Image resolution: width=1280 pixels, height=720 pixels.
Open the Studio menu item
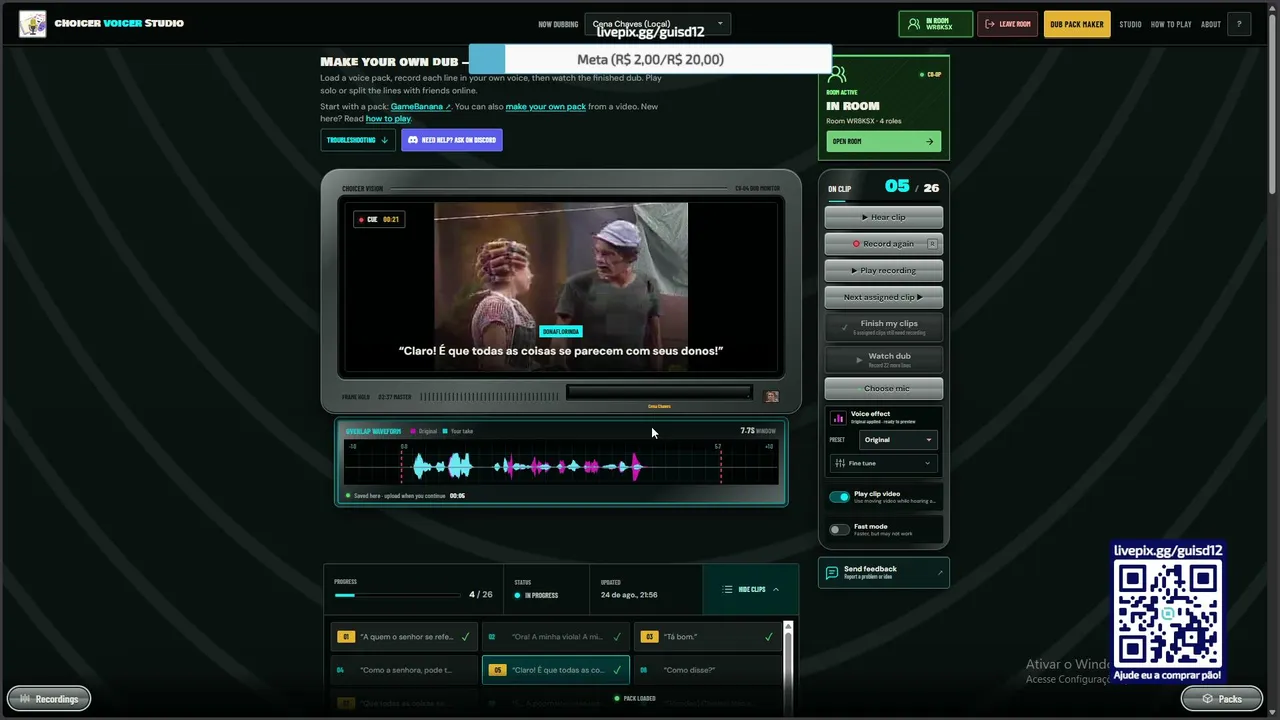pyautogui.click(x=1130, y=24)
